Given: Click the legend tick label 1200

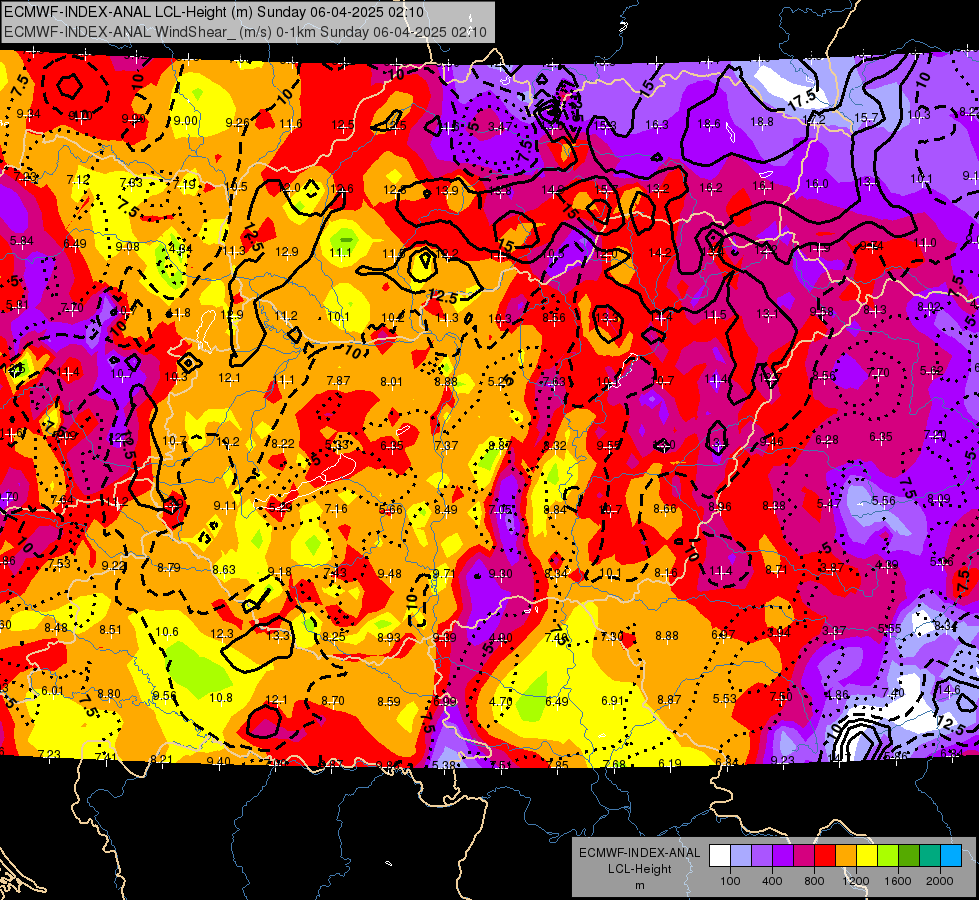Looking at the screenshot, I should (855, 881).
